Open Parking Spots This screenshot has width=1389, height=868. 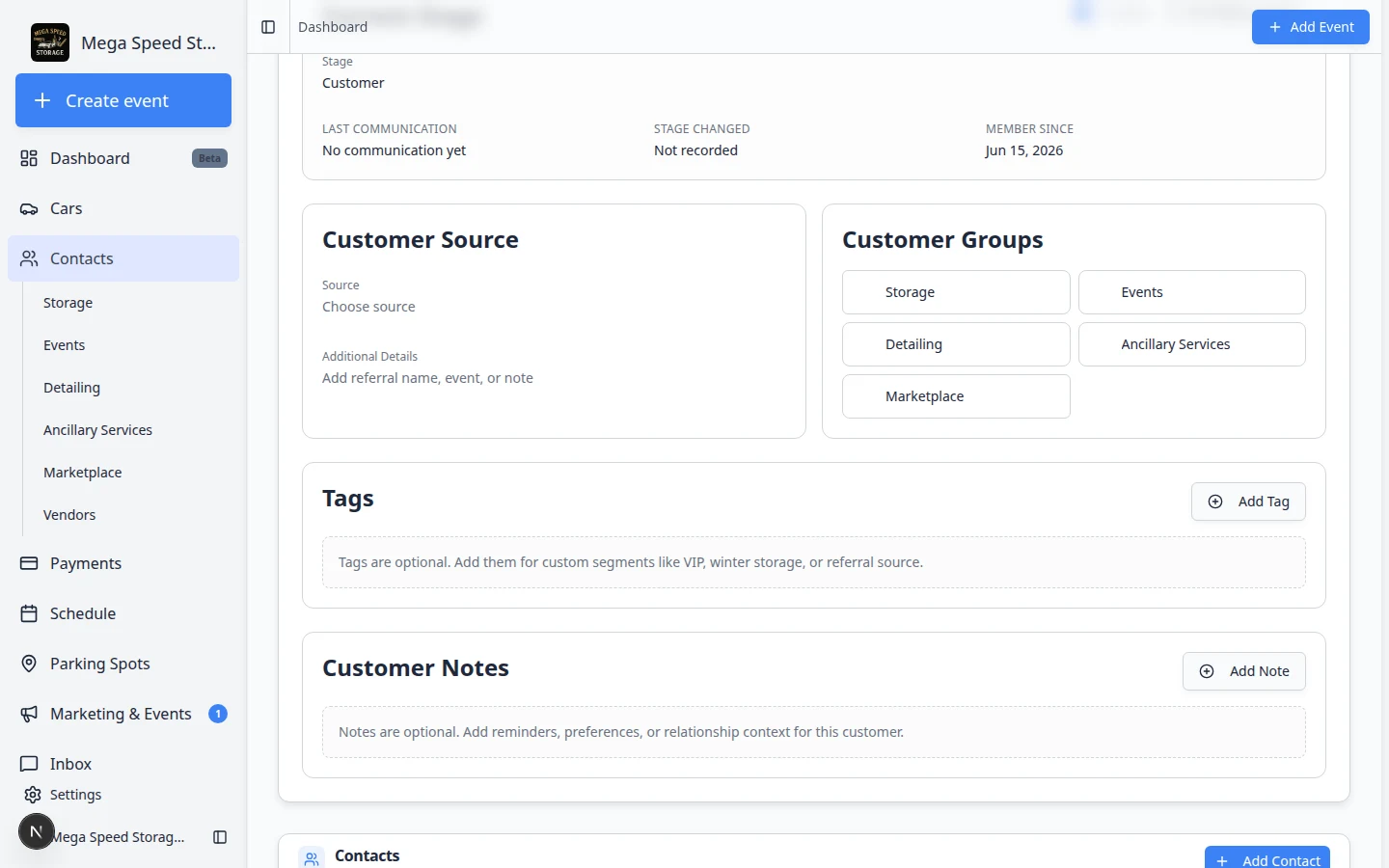pos(123,664)
